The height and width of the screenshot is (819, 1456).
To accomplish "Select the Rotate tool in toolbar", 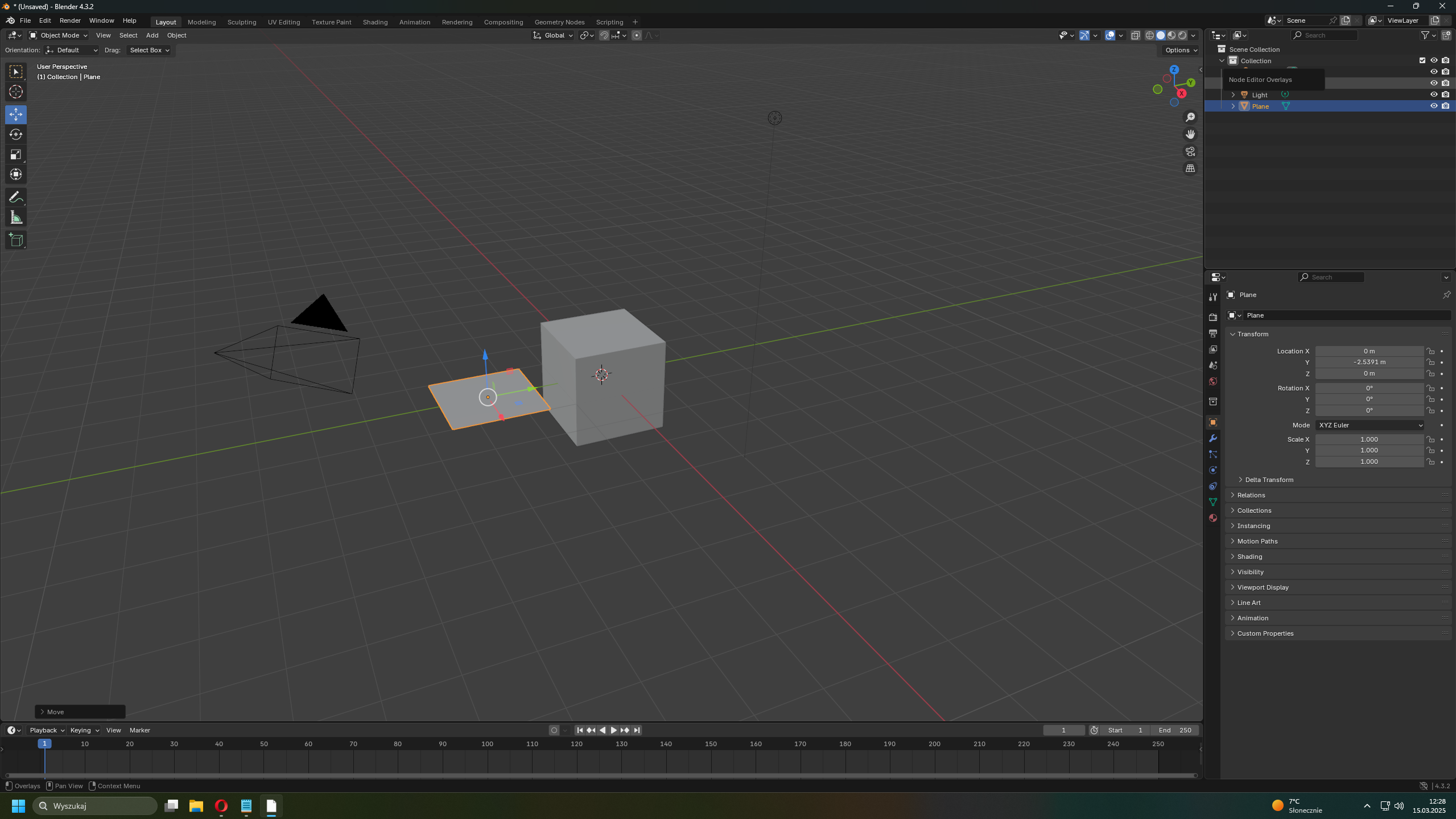I will click(x=16, y=134).
